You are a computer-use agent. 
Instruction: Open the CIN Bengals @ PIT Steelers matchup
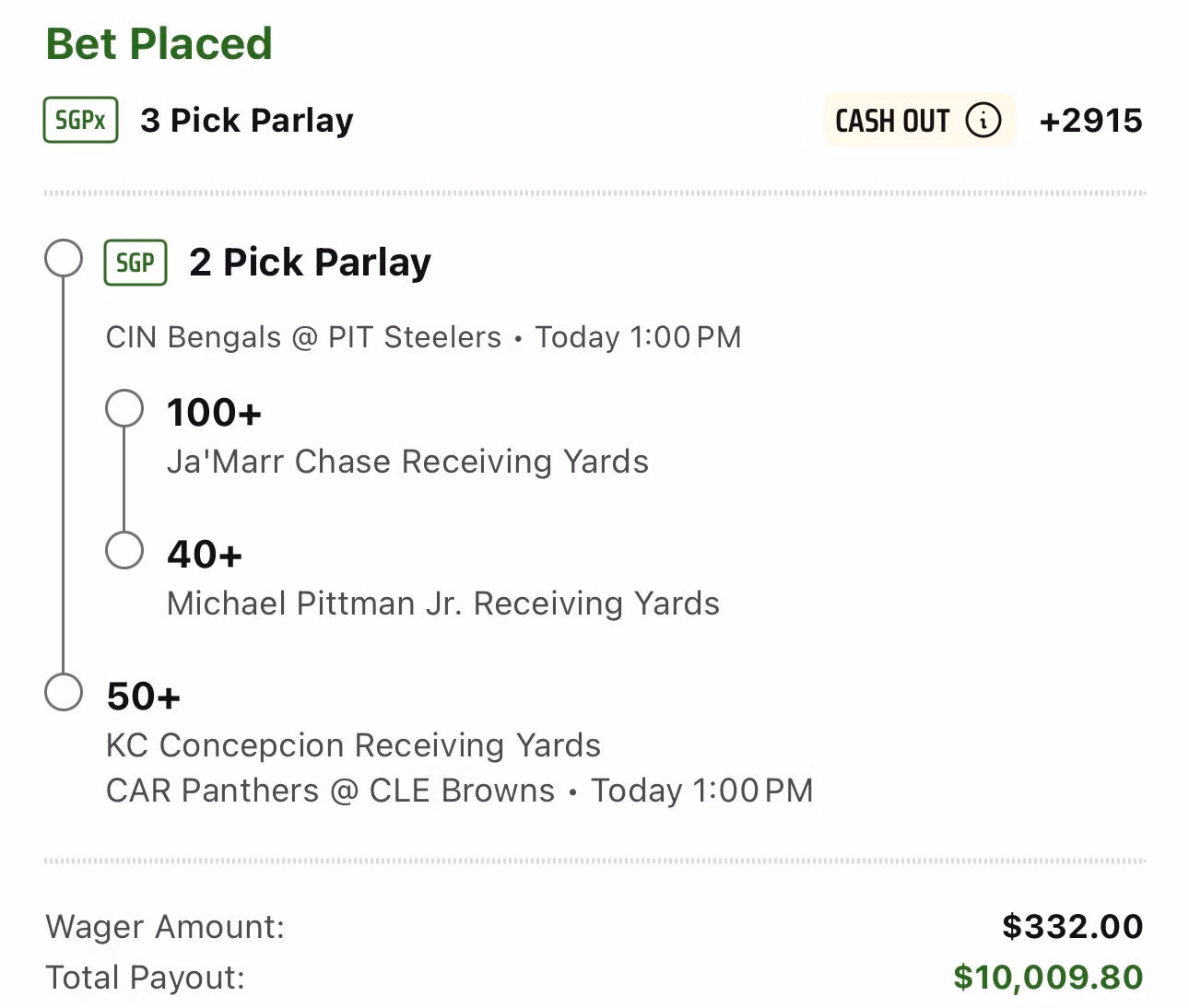click(303, 337)
